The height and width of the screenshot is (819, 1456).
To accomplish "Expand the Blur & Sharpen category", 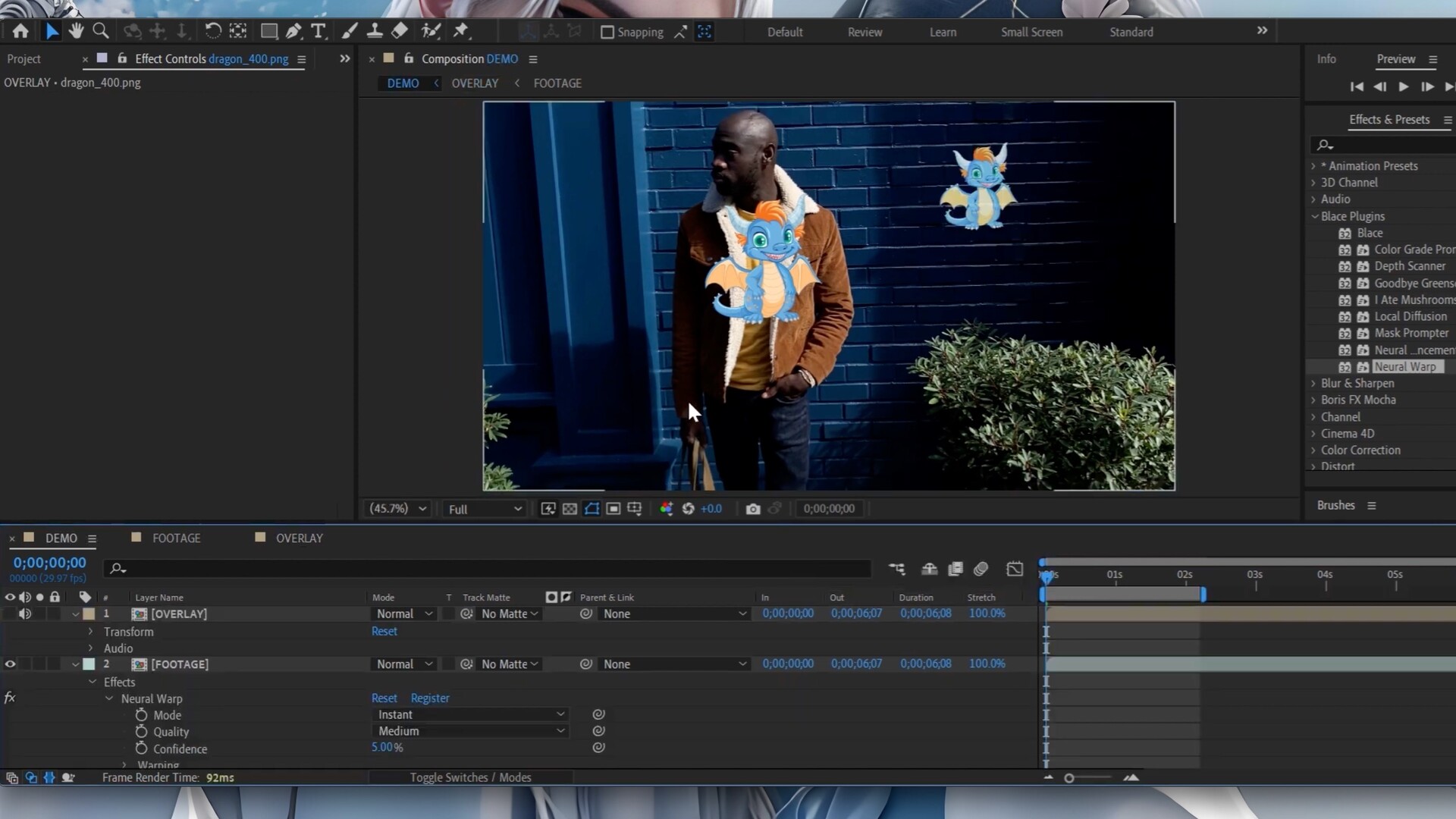I will [x=1314, y=383].
